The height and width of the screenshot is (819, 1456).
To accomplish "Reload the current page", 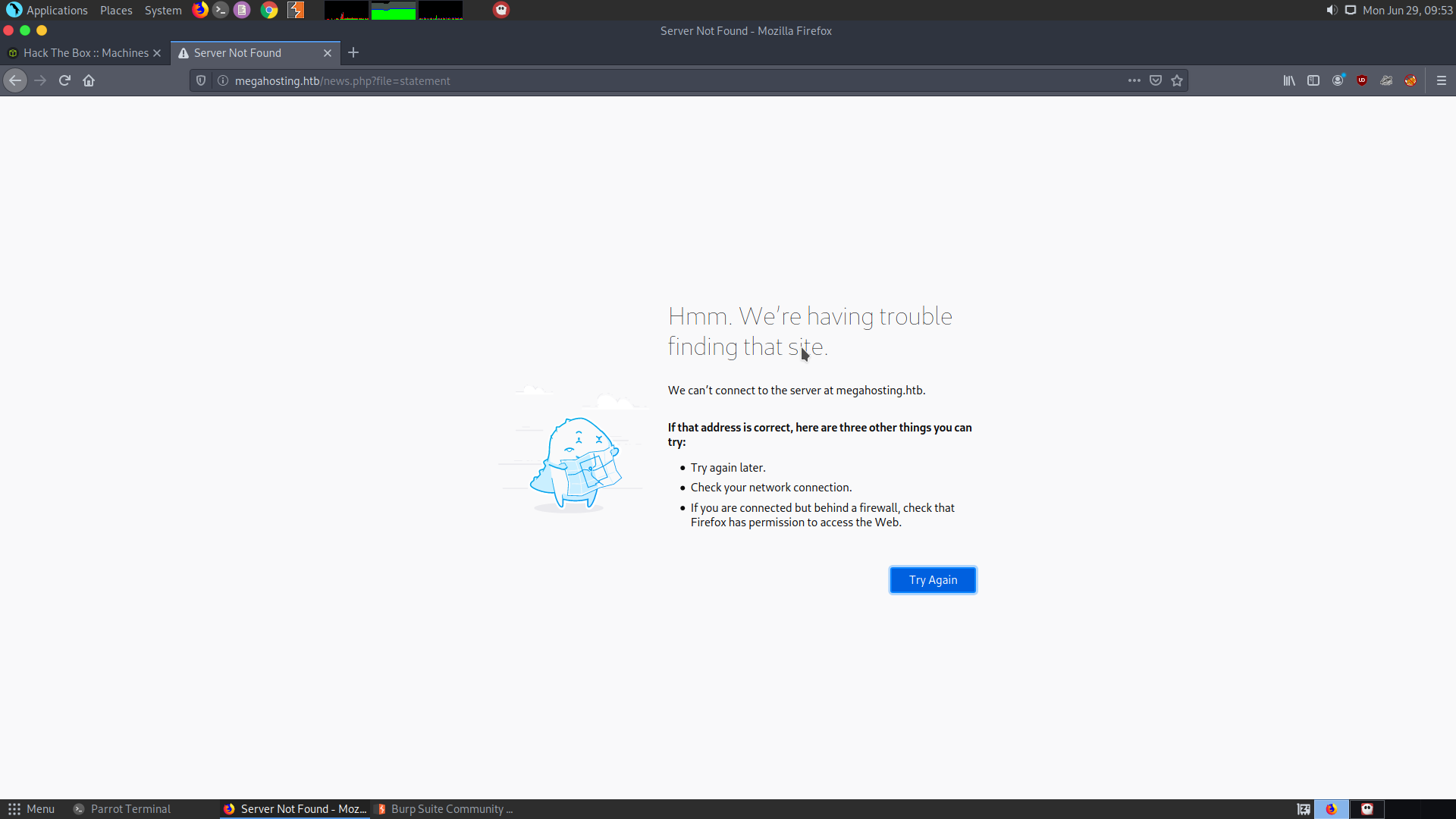I will (x=64, y=80).
